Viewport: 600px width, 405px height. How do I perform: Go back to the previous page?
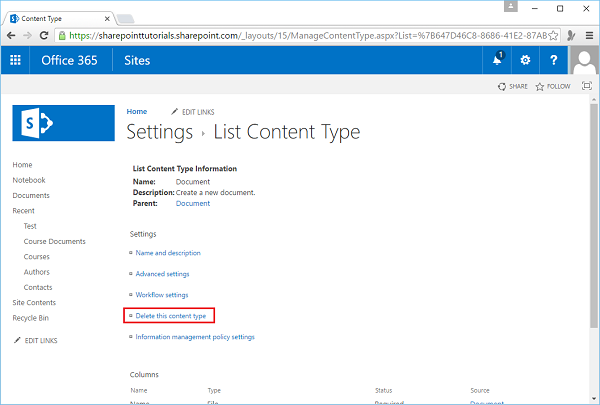point(13,35)
